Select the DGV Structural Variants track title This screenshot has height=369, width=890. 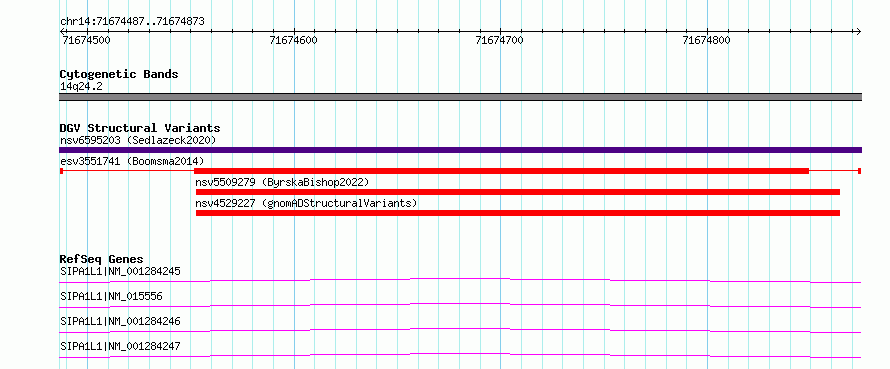[140, 128]
